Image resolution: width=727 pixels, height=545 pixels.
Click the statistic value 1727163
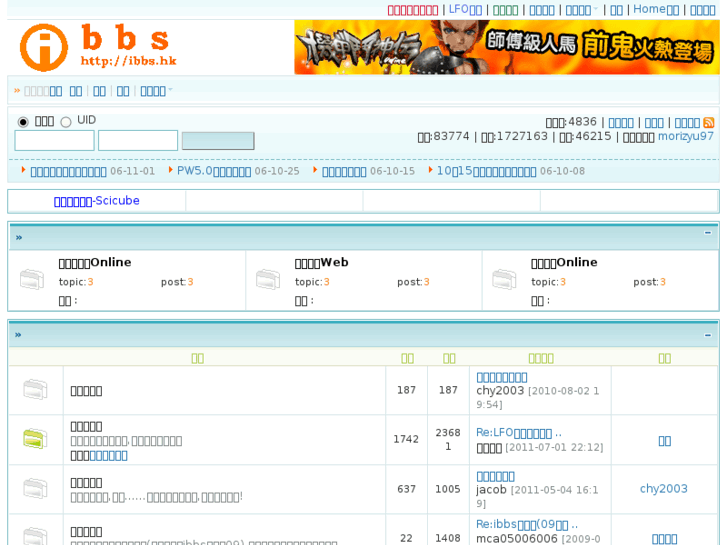(x=522, y=136)
